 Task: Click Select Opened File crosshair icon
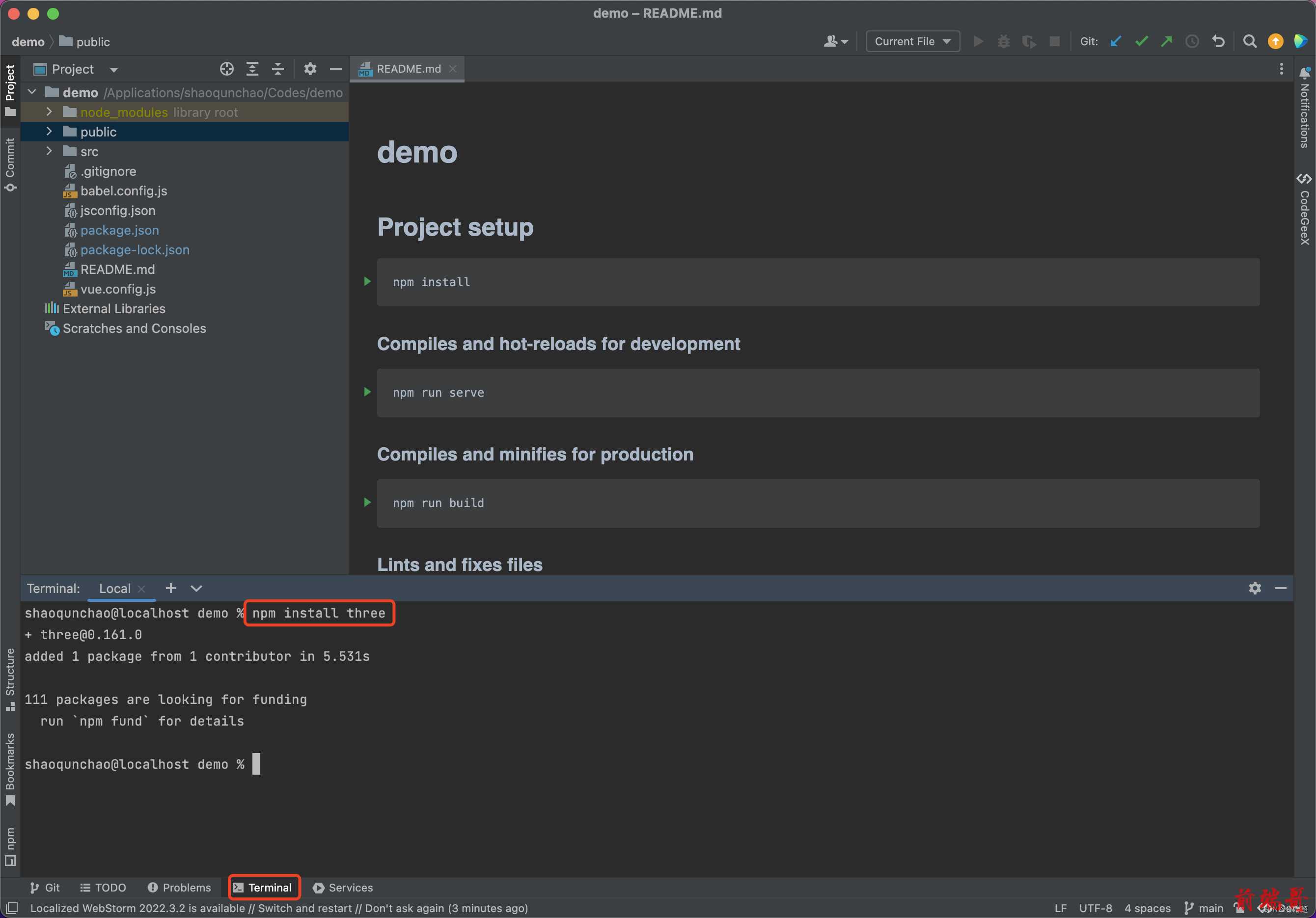pyautogui.click(x=226, y=69)
